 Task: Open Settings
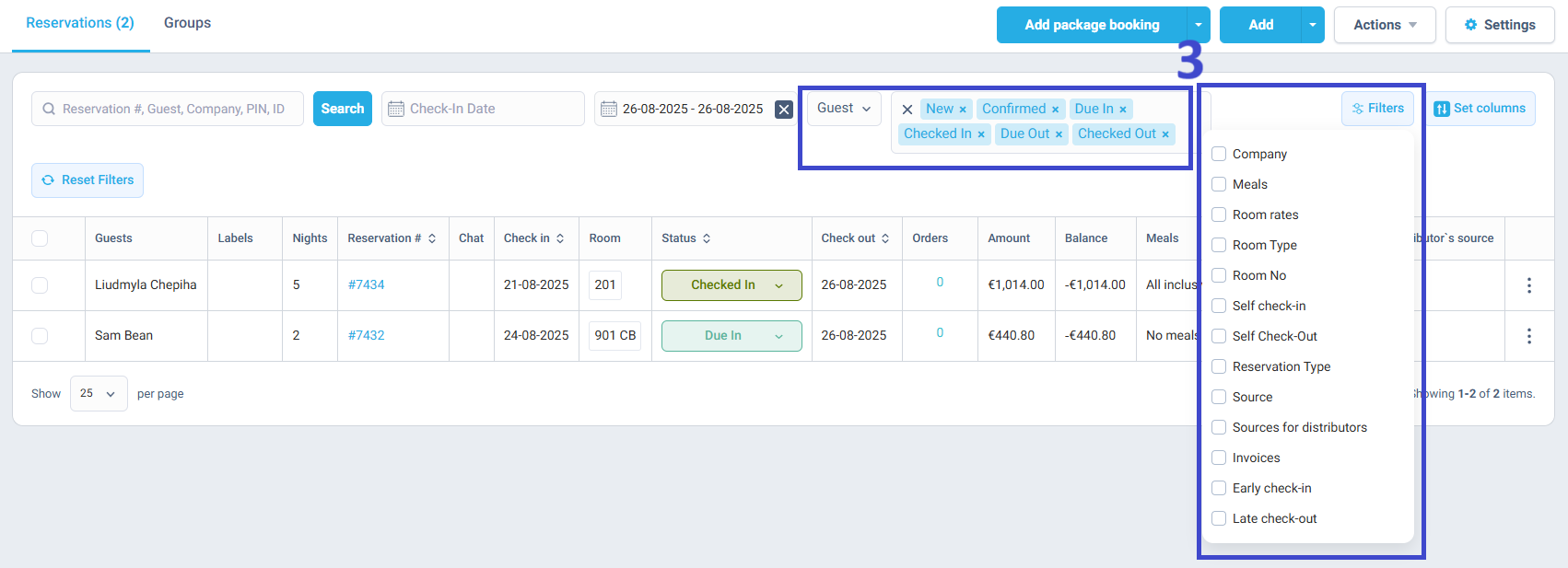pyautogui.click(x=1500, y=25)
